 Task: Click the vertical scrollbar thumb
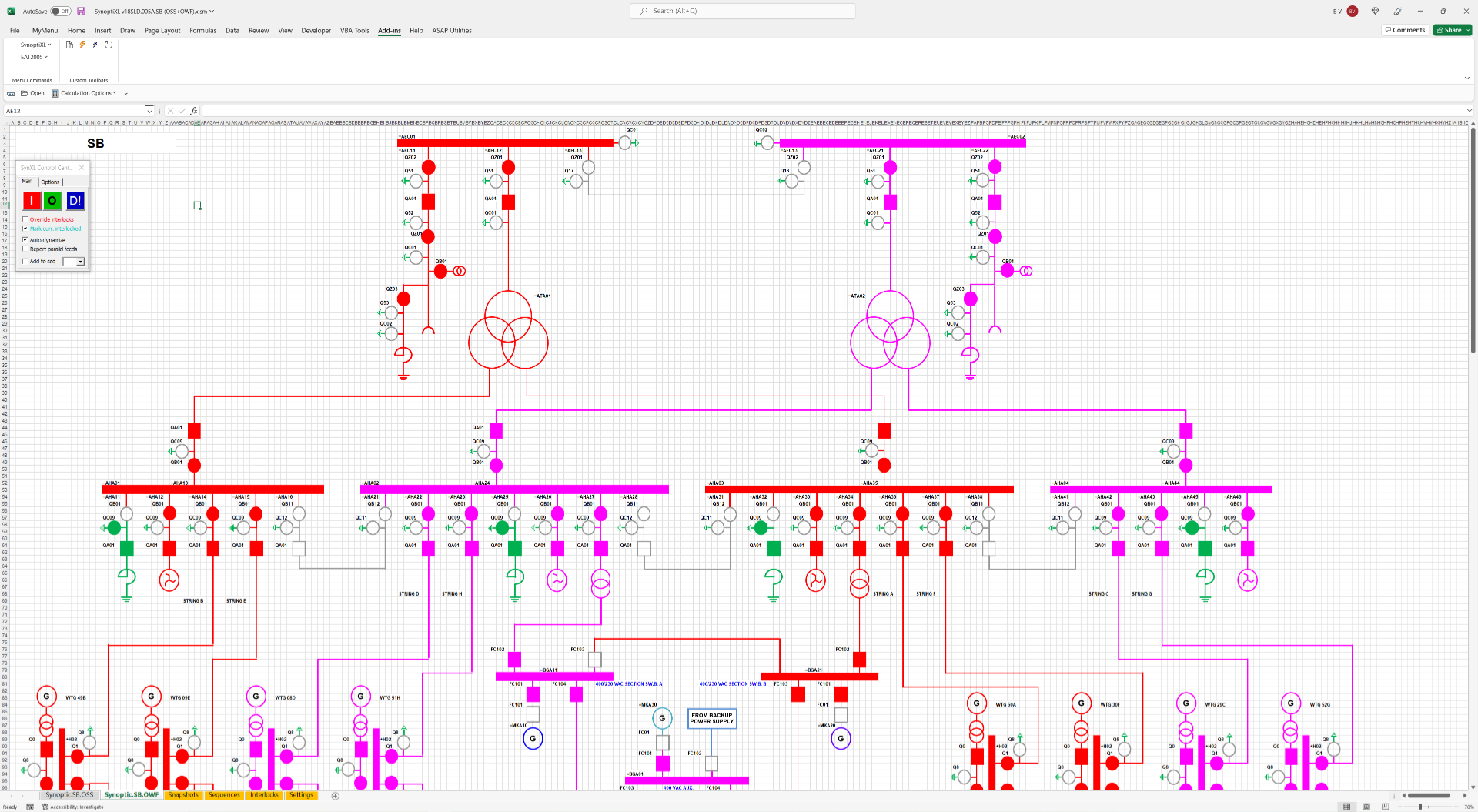coord(1473,239)
